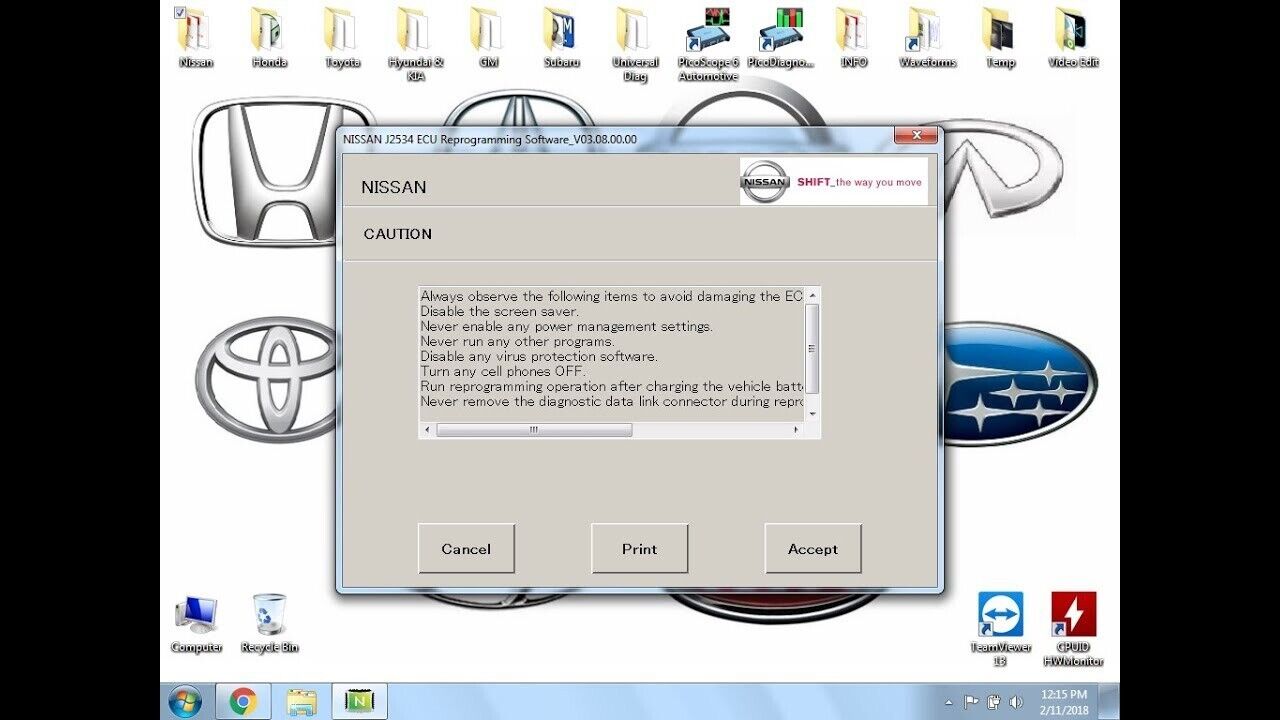
Task: Open the Hyundai & KIA folder
Action: tap(416, 44)
